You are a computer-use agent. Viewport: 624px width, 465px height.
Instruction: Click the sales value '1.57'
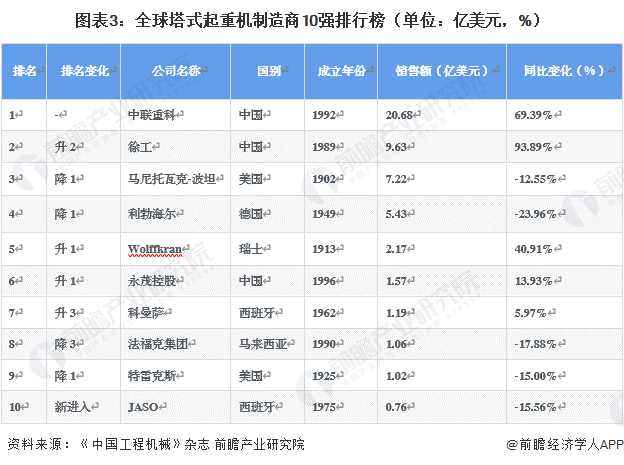click(396, 281)
